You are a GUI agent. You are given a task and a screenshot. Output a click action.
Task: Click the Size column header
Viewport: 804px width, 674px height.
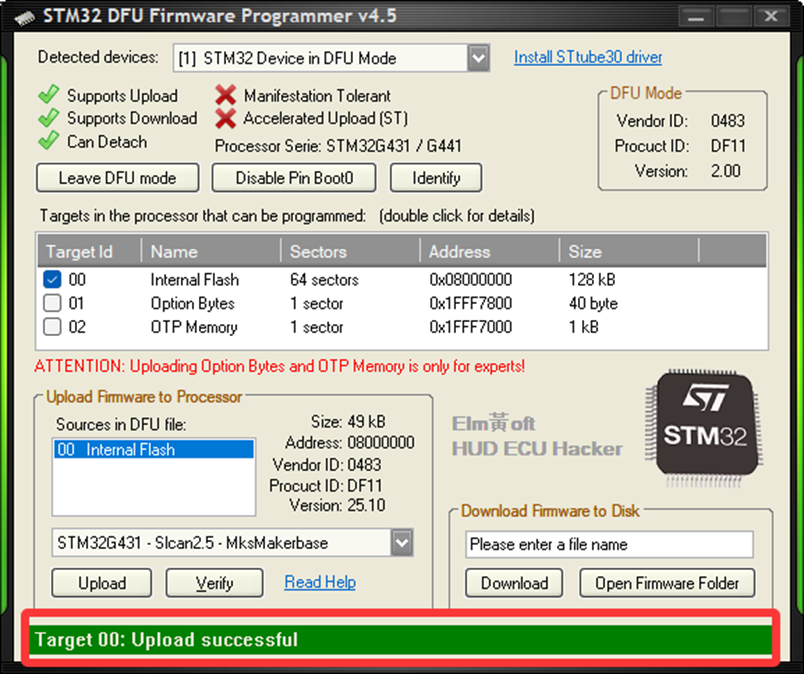pos(629,252)
